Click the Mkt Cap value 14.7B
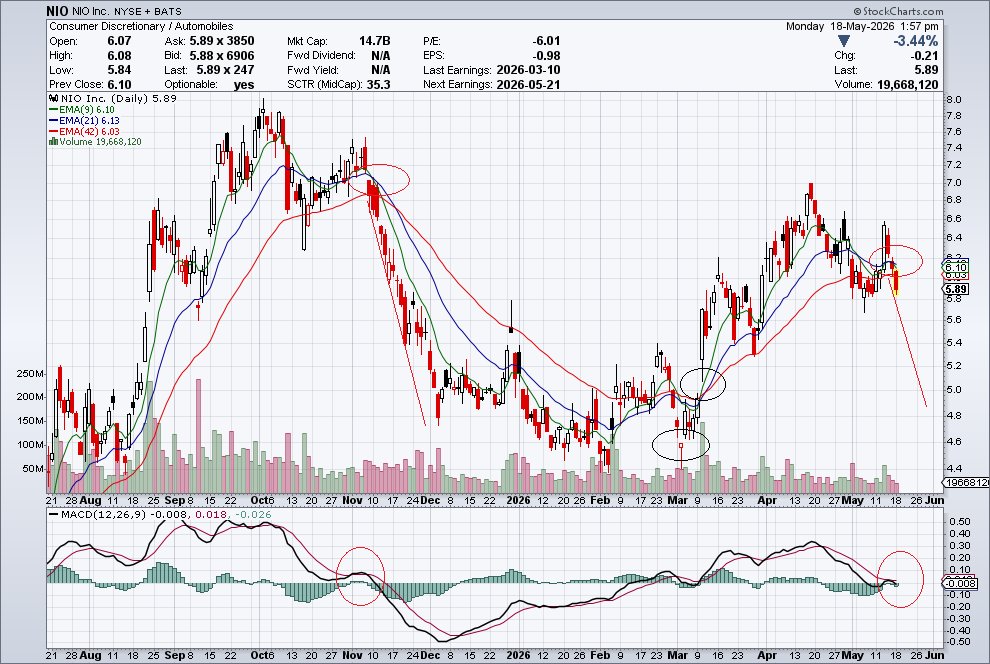 pos(374,41)
